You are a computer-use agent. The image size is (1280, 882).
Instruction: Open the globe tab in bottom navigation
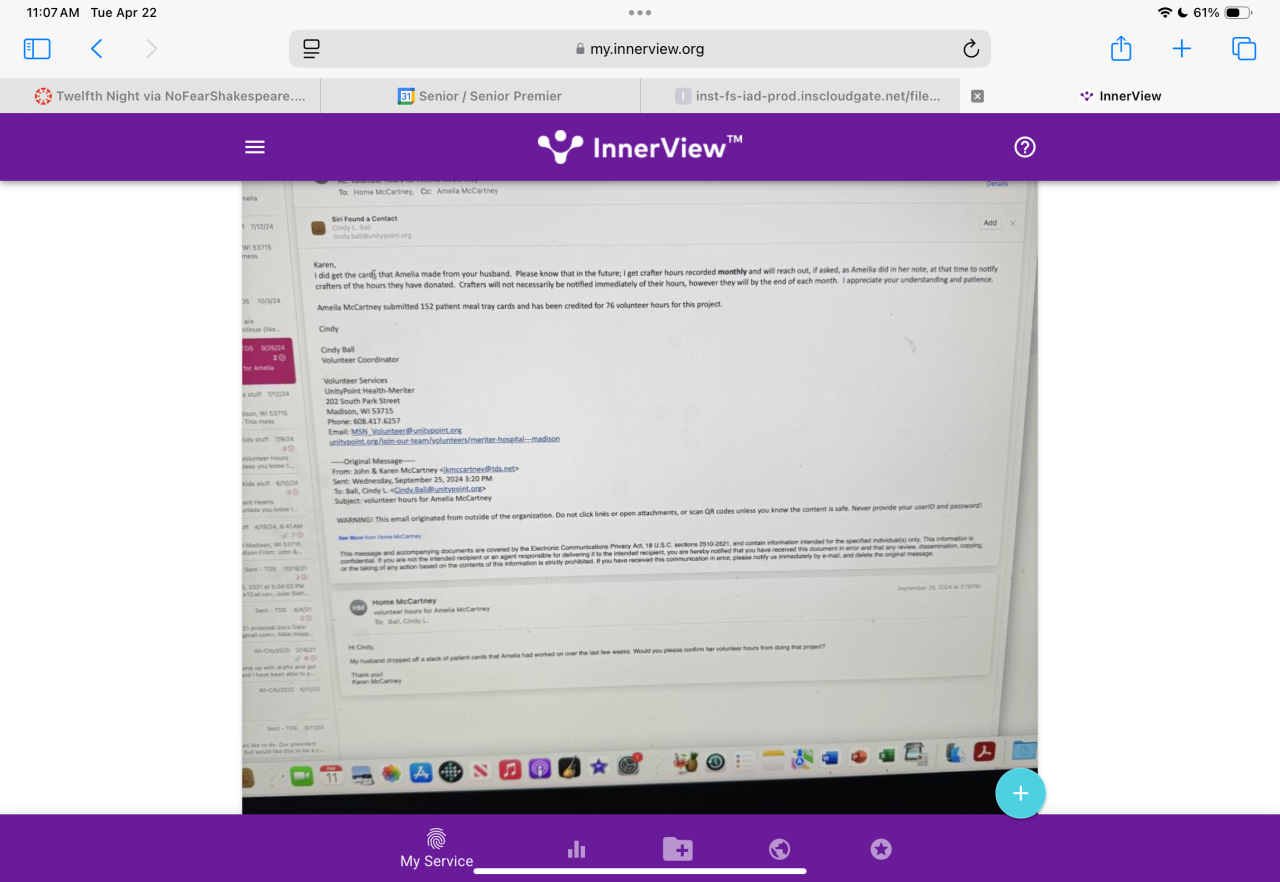tap(780, 849)
